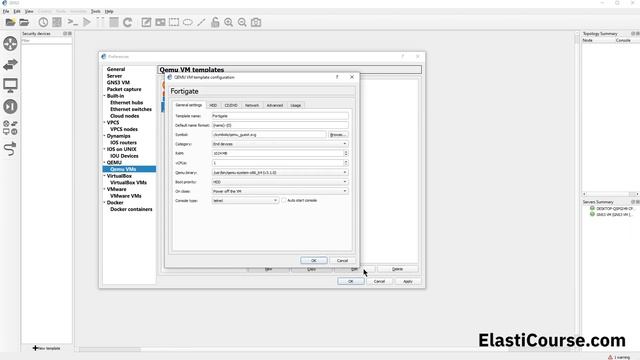This screenshot has height=360, width=640.
Task: Browse end devices monitor icon
Action: (10, 85)
